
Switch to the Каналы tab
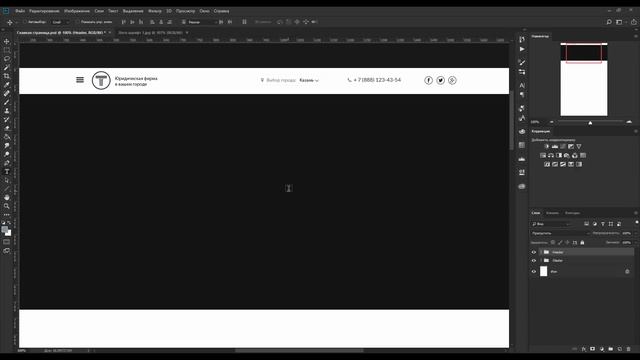tap(552, 213)
